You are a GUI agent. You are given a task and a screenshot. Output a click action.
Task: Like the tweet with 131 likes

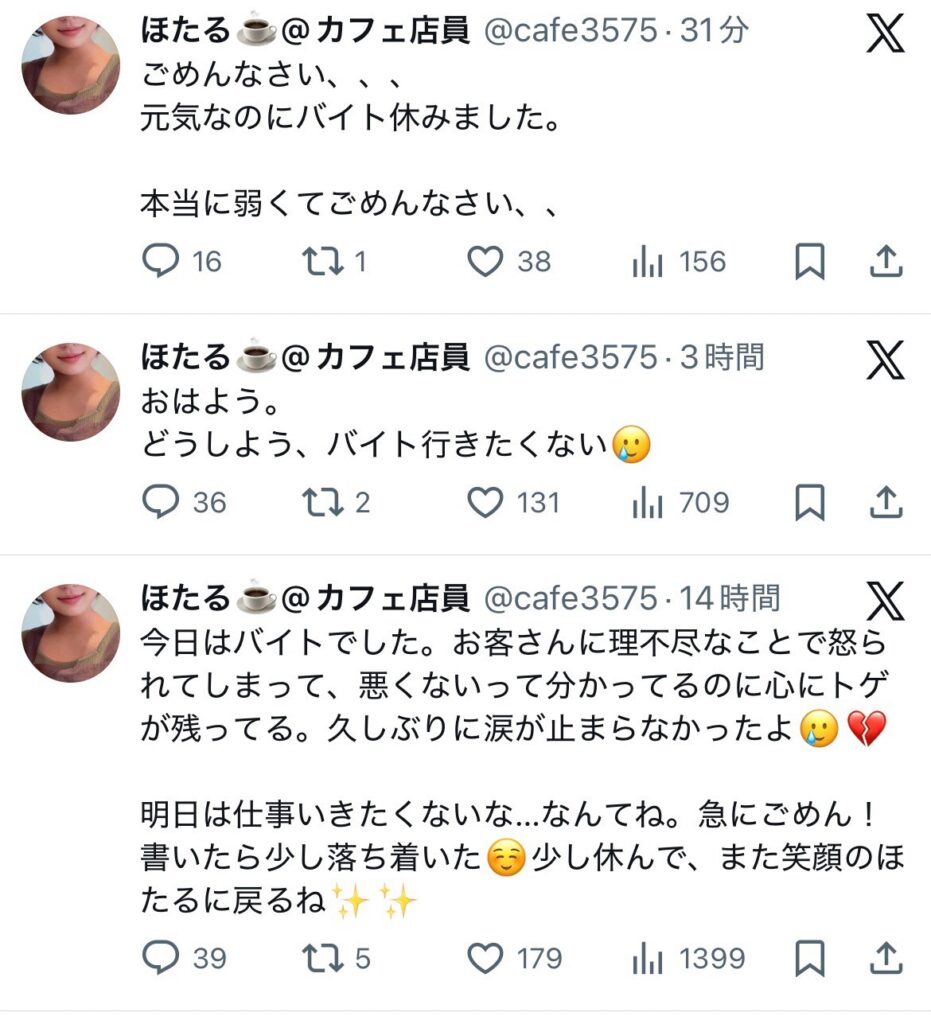pos(486,502)
